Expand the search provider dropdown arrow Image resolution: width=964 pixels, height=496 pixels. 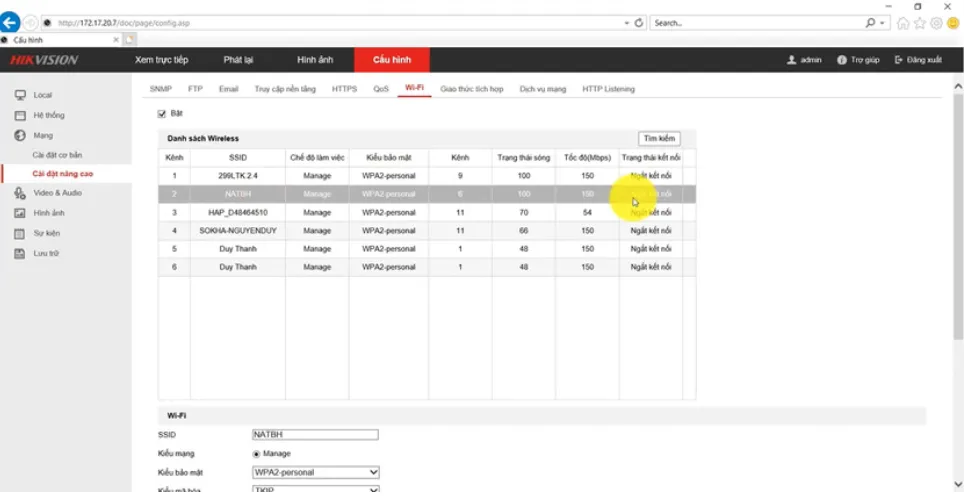[882, 23]
